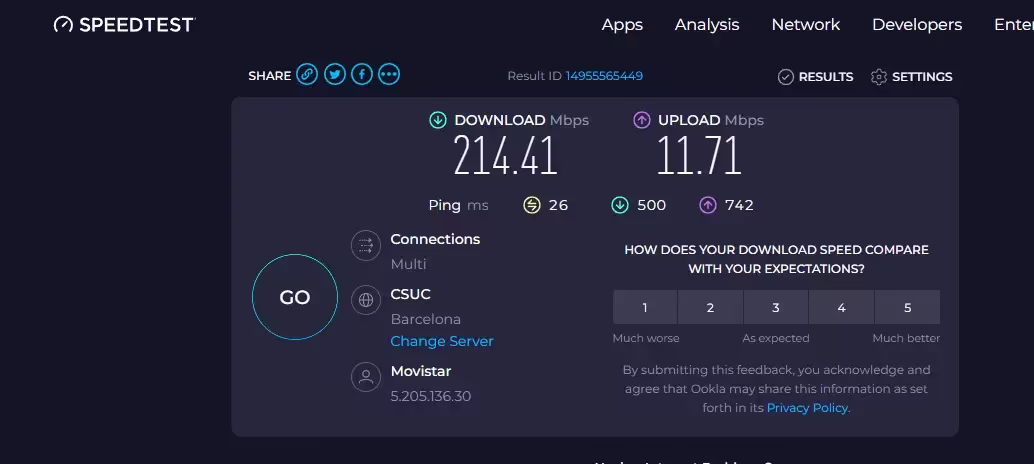
Task: Click the idle ping value 26
Action: [558, 206]
